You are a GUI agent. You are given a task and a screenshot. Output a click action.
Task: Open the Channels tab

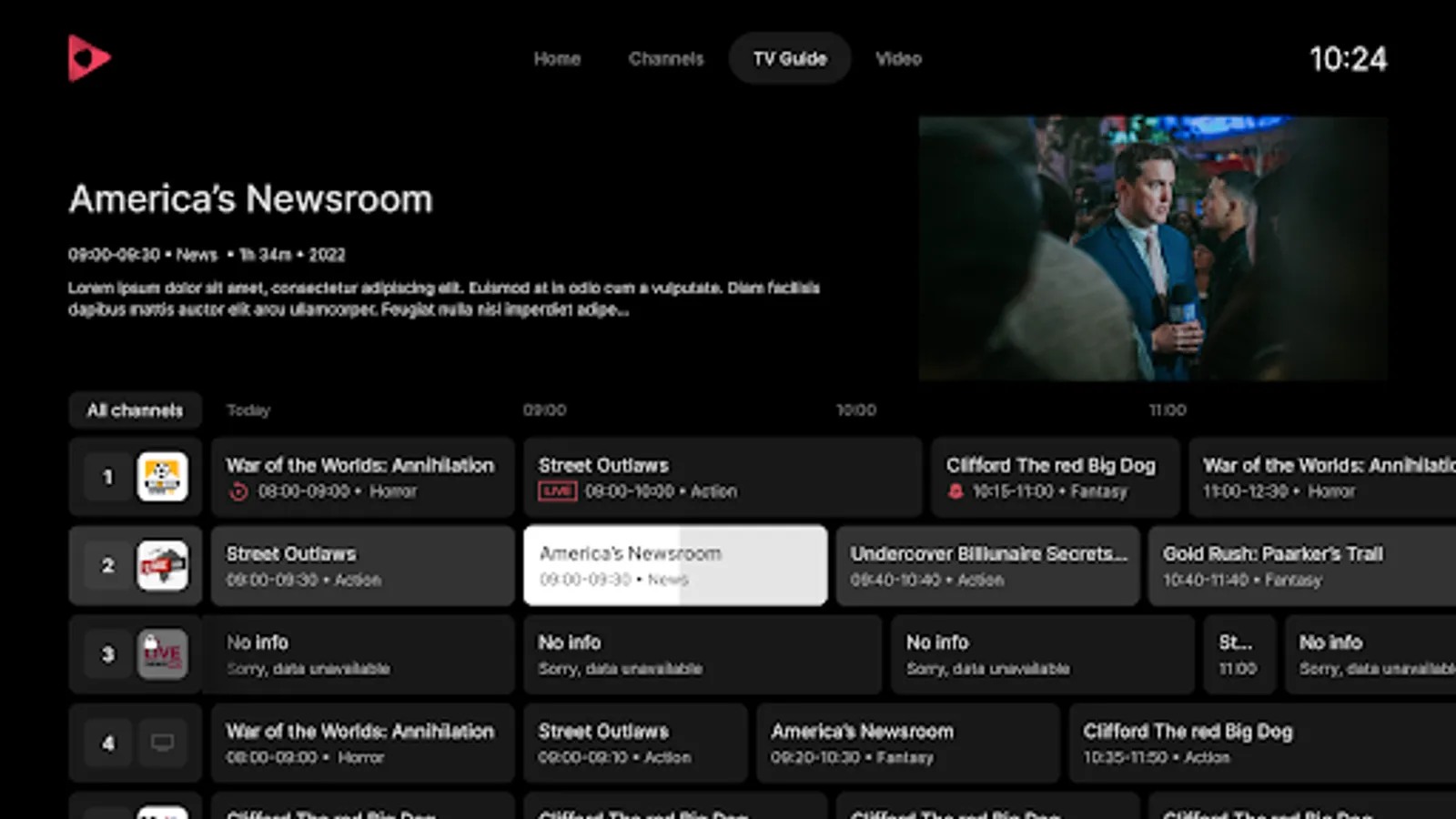pos(666,58)
